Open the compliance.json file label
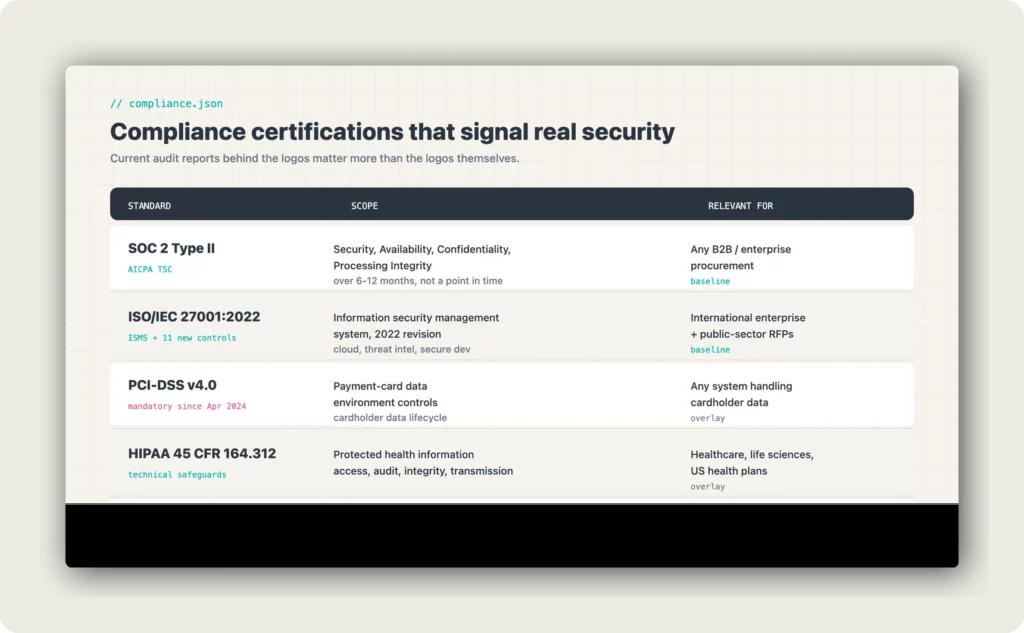 166,103
